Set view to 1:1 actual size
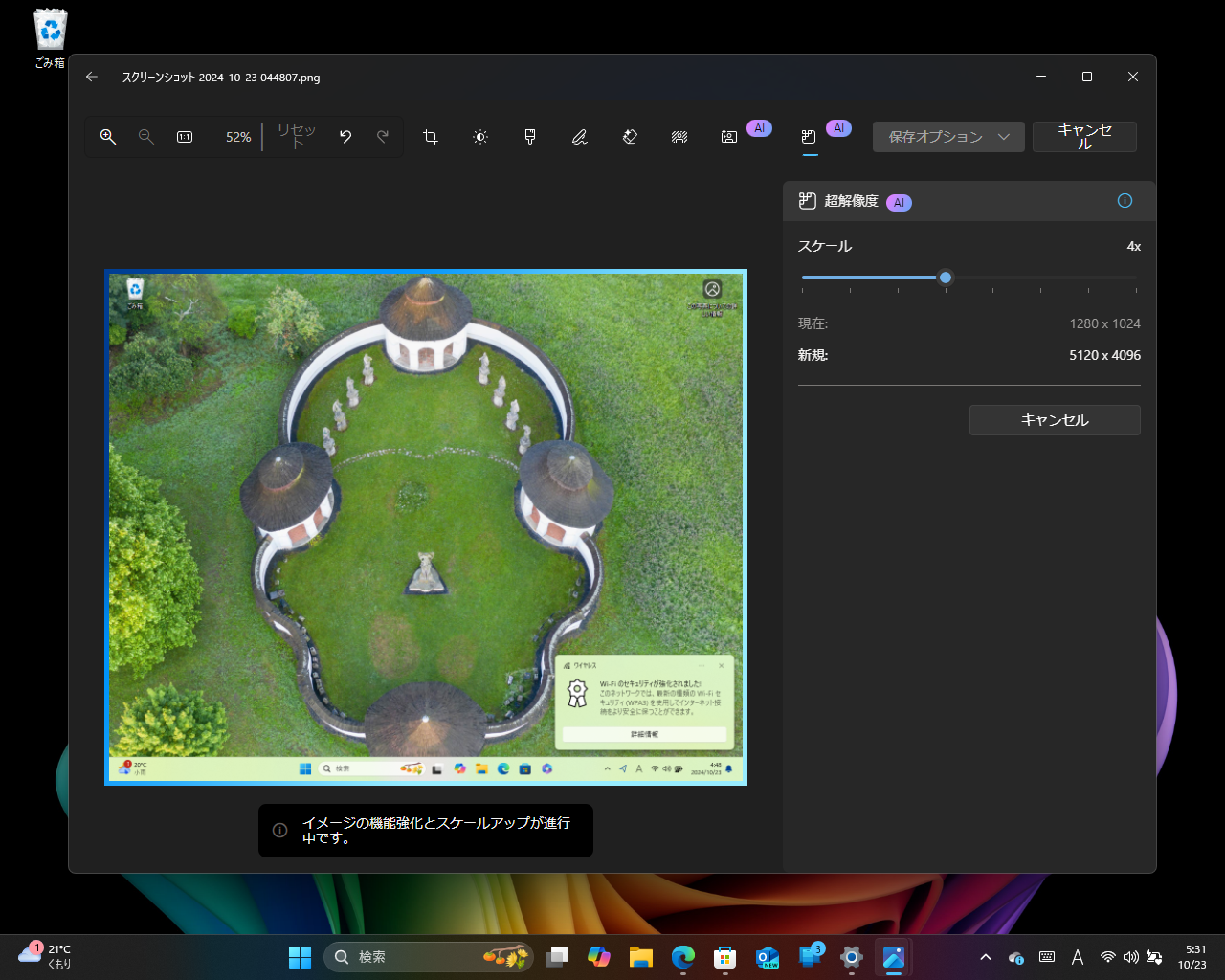 pos(183,136)
